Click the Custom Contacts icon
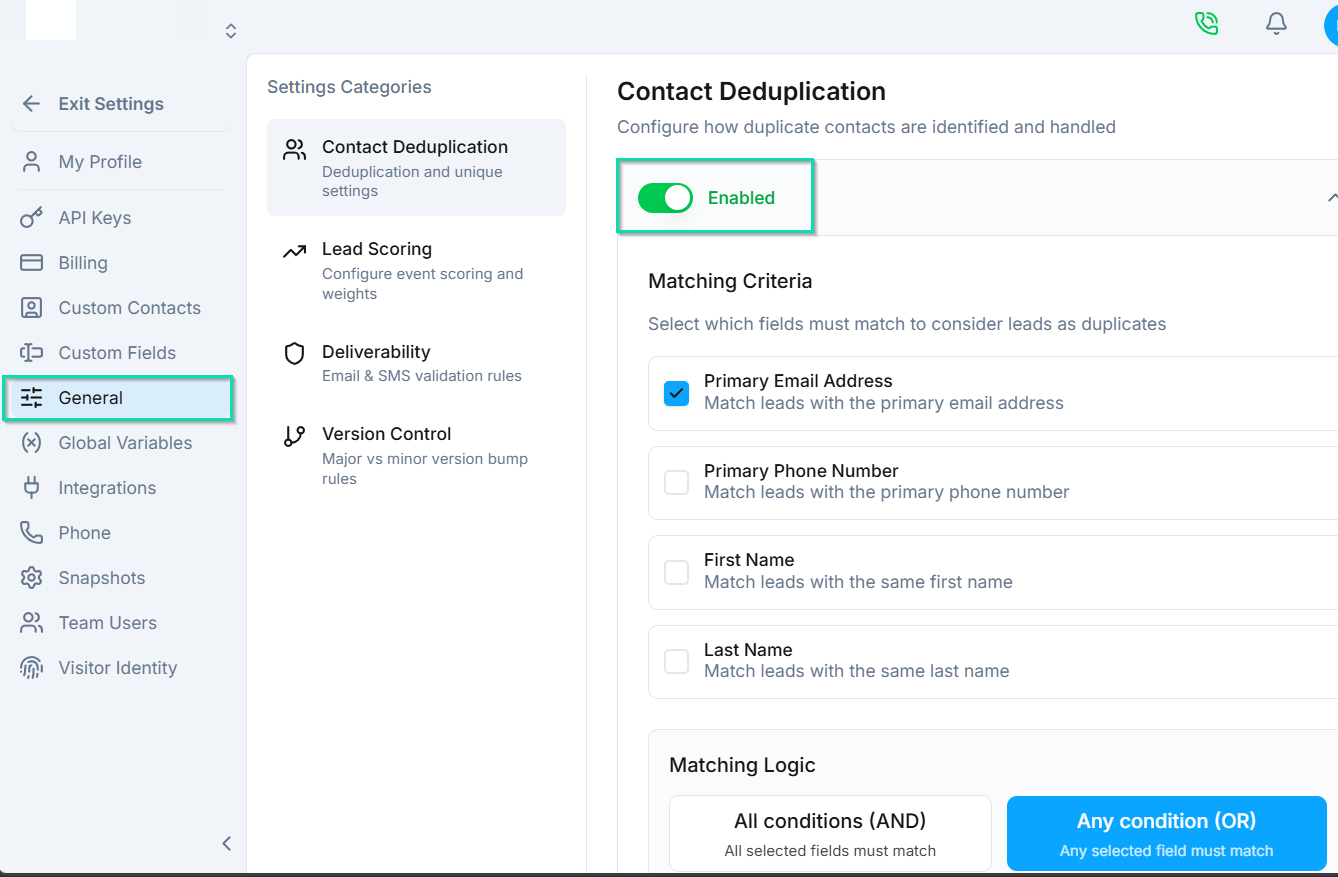 point(32,308)
